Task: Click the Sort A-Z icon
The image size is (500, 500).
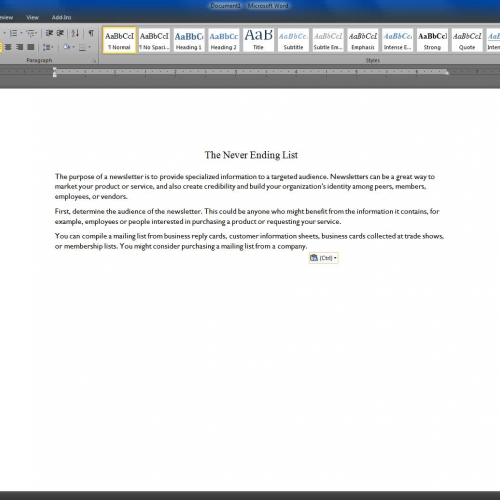Action: [x=75, y=33]
